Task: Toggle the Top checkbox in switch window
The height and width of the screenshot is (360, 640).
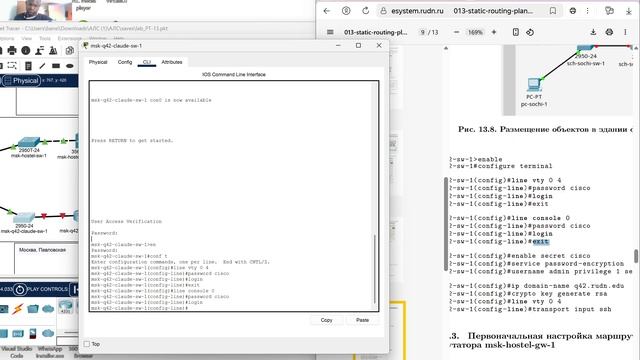Action: click(x=87, y=344)
